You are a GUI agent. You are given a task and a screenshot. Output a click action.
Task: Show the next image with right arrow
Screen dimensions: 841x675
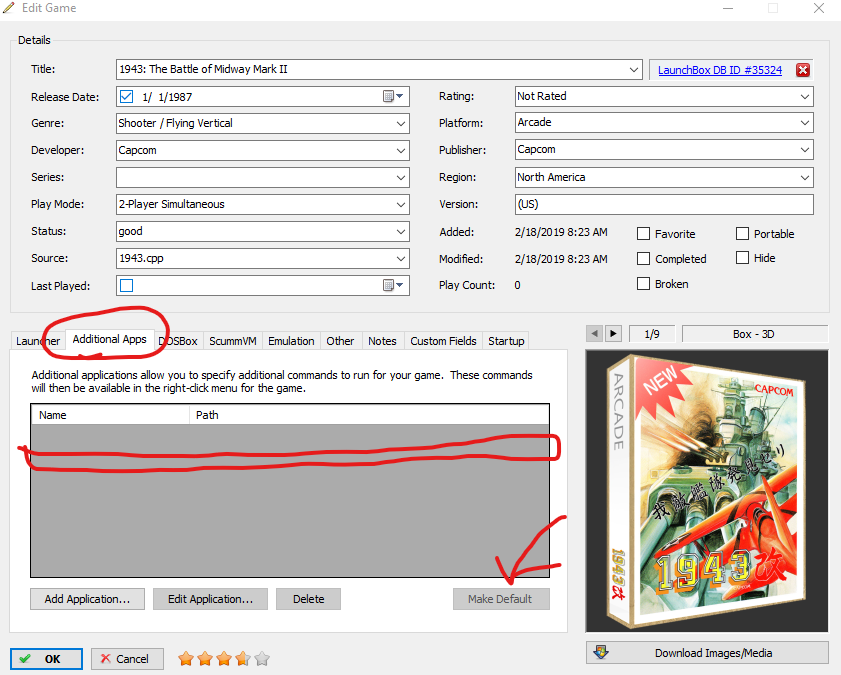[x=613, y=334]
